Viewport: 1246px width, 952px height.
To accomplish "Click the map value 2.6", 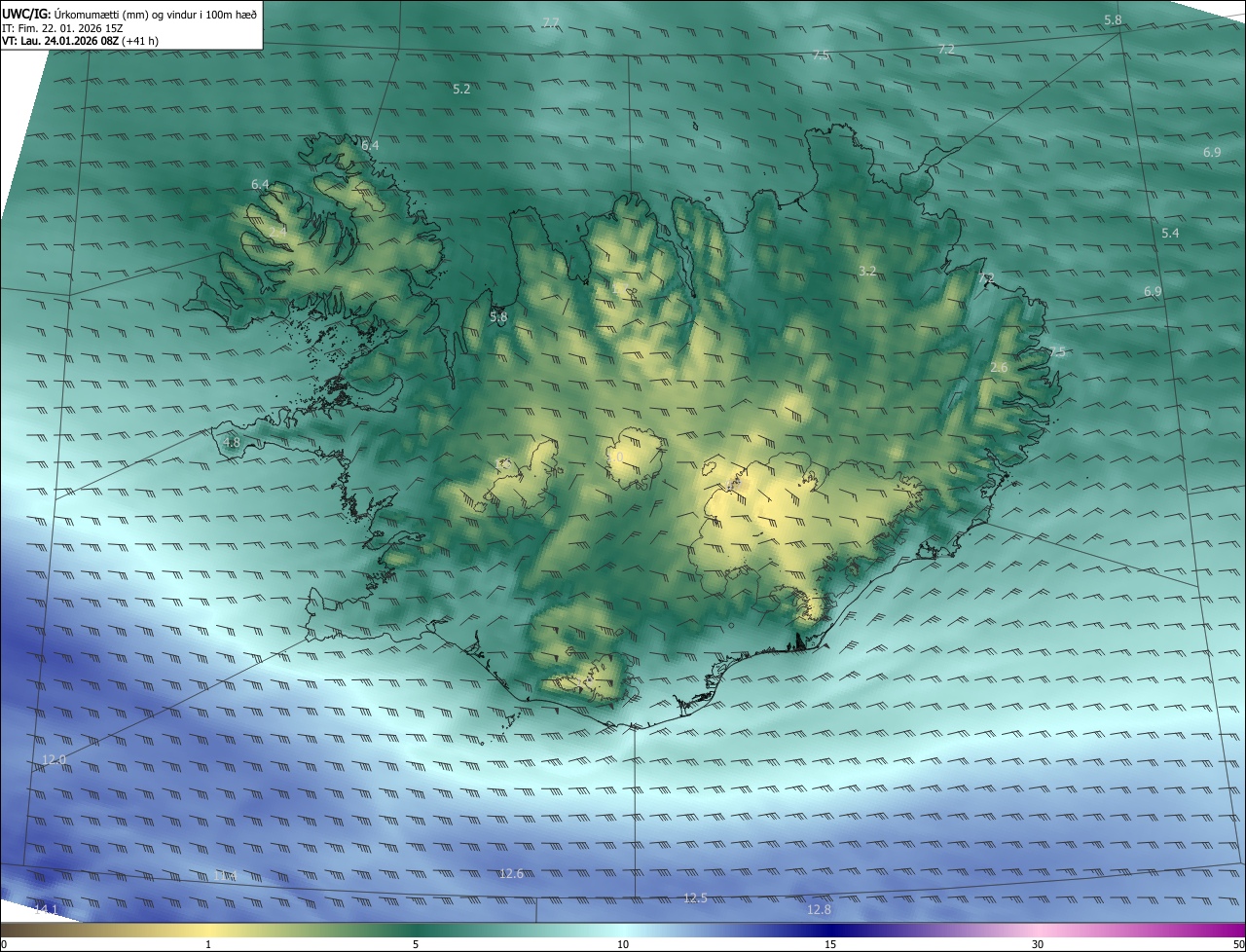I will point(999,367).
